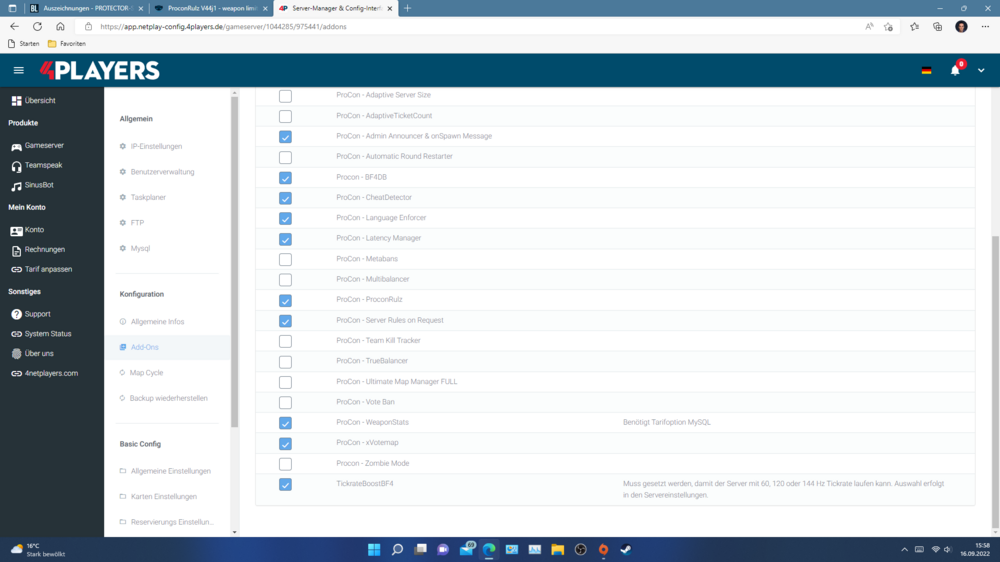Click the browser back arrow
The image size is (1000, 562).
[14, 27]
